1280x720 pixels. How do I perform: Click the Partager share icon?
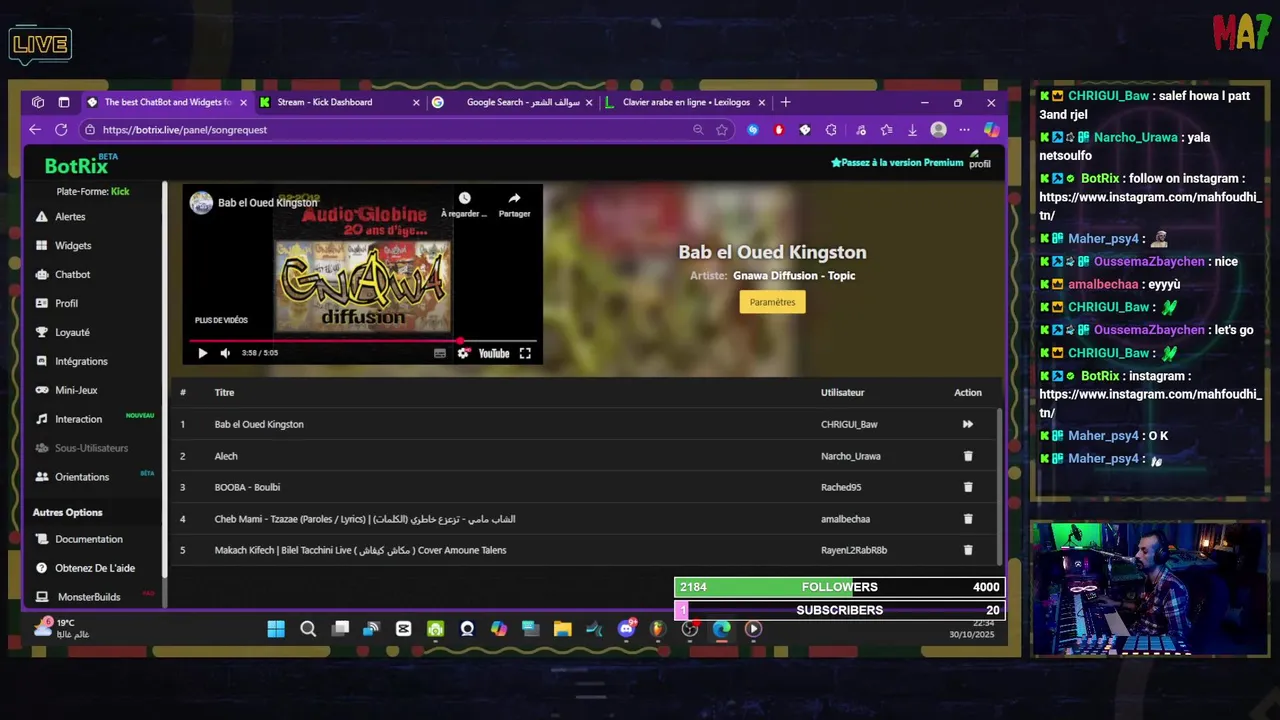click(x=514, y=204)
